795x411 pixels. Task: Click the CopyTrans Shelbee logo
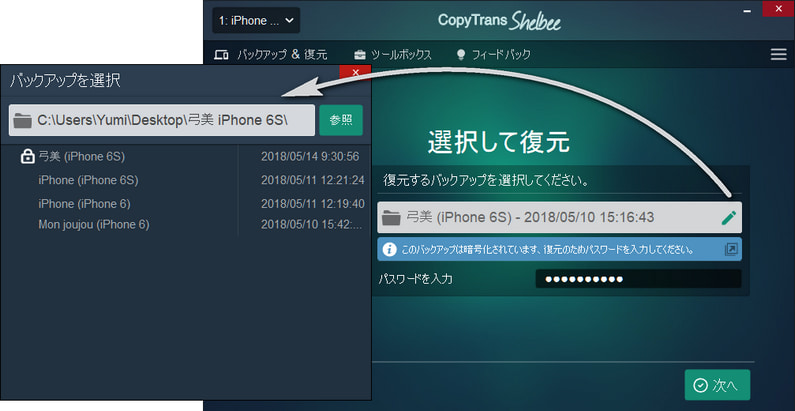[x=499, y=20]
